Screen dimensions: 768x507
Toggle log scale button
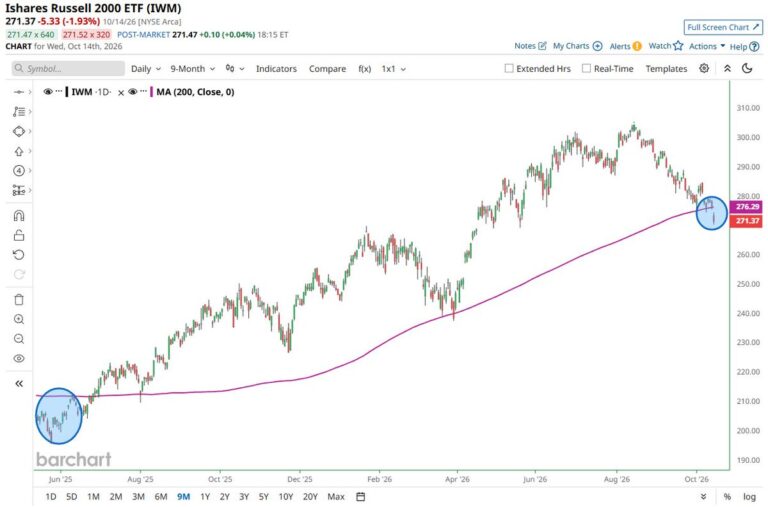coord(749,497)
